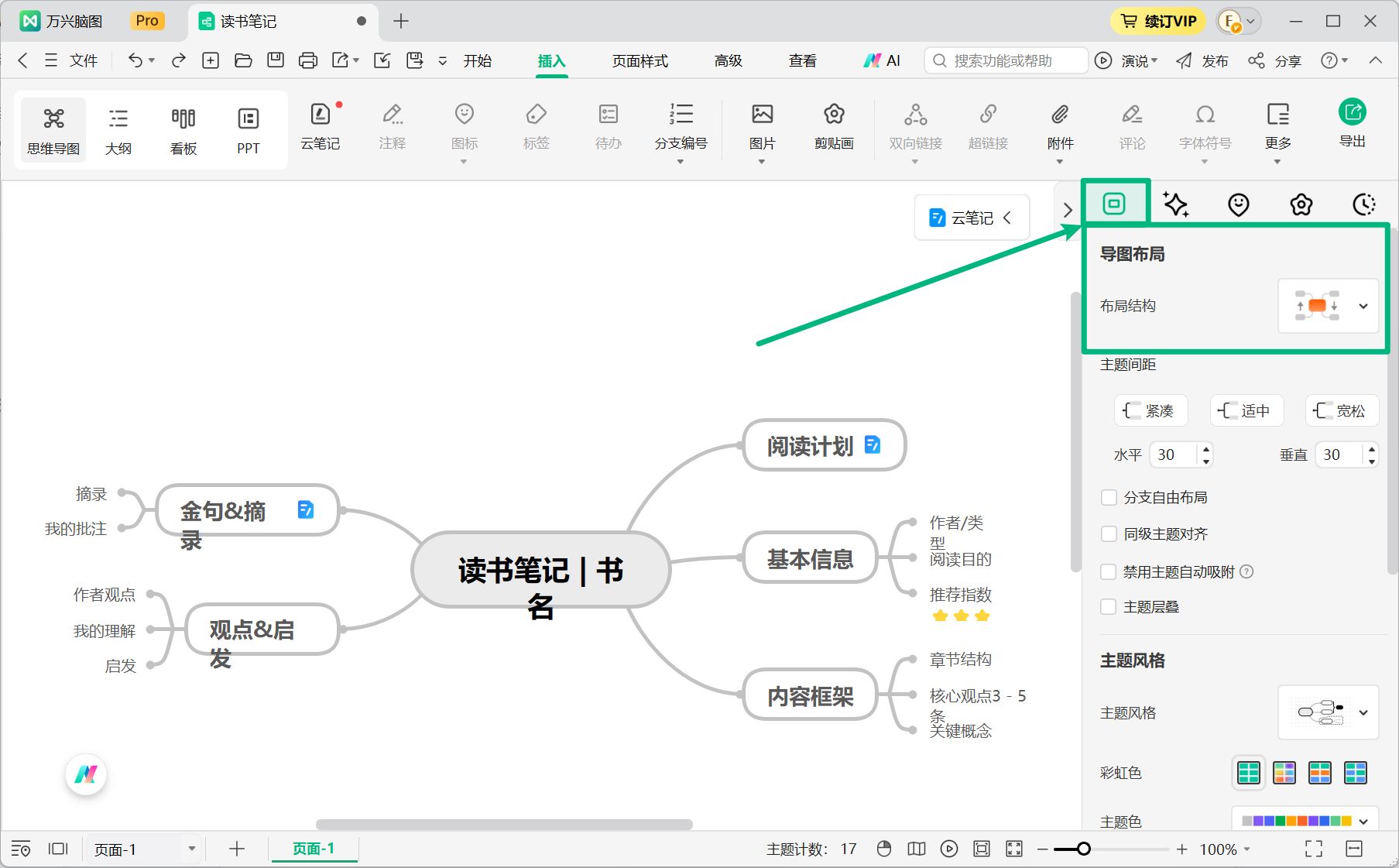
Task: Click the play presentation icon in status bar
Action: 949,849
